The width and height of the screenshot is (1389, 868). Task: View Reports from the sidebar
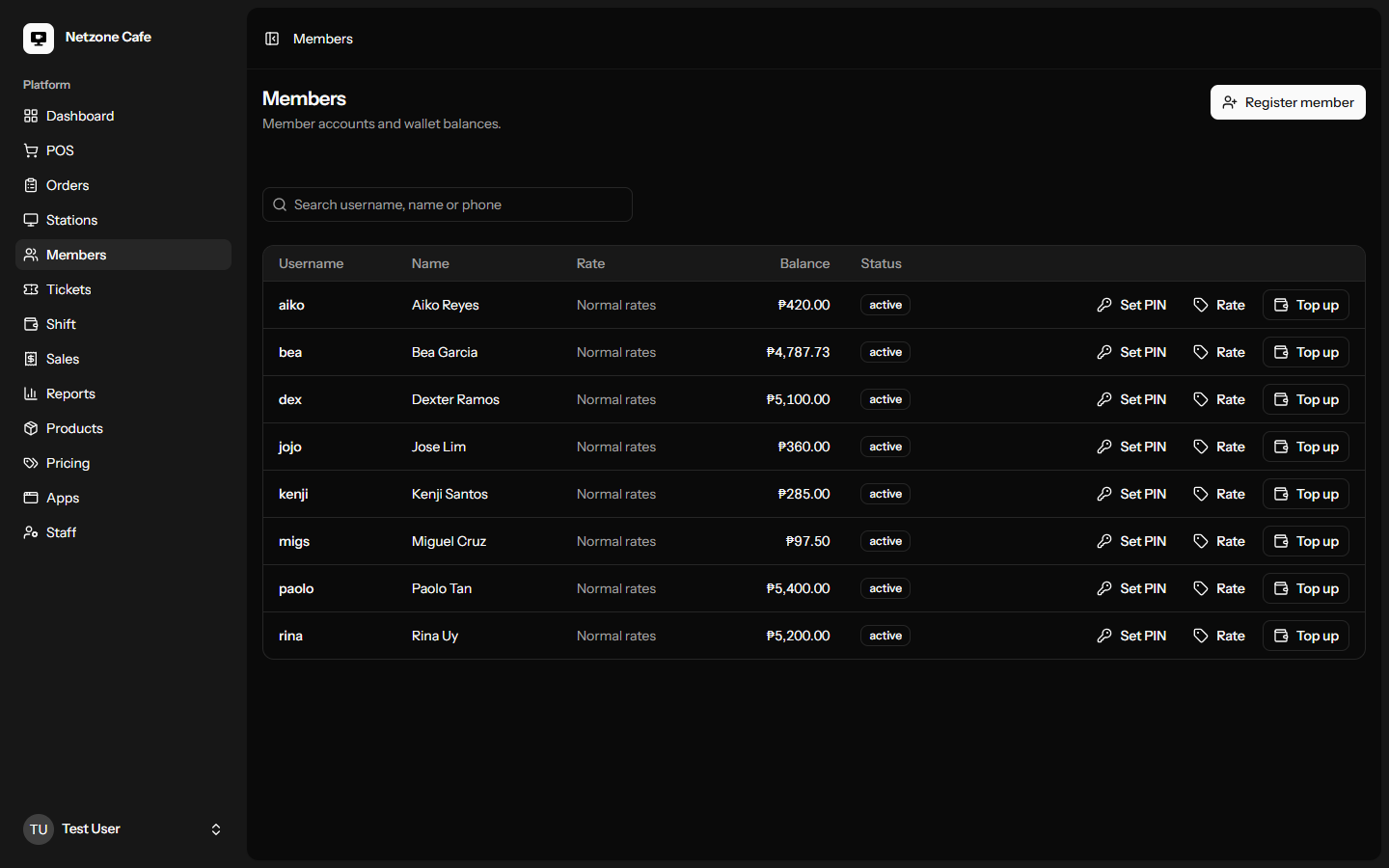point(123,393)
